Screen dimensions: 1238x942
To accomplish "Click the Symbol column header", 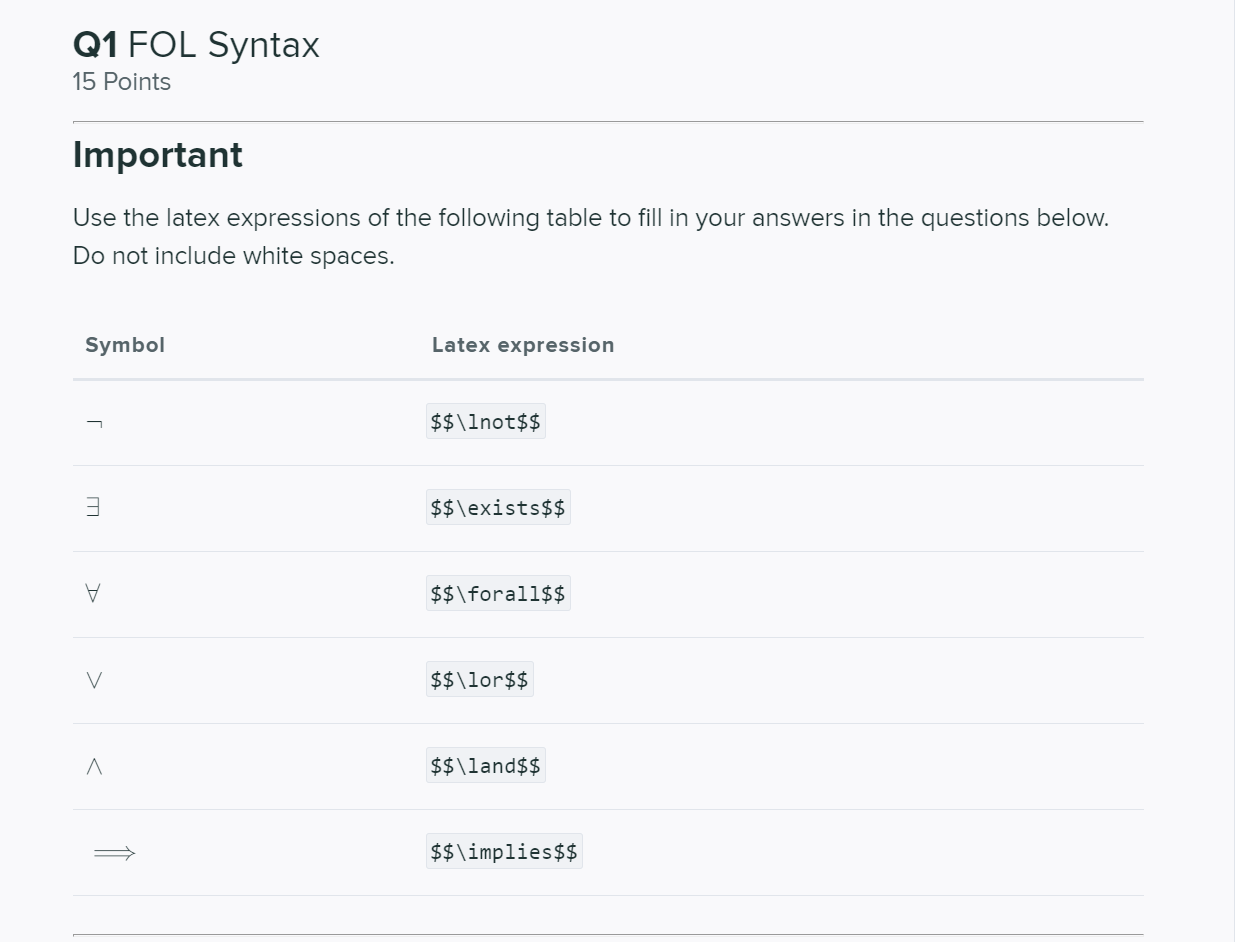I will (124, 345).
